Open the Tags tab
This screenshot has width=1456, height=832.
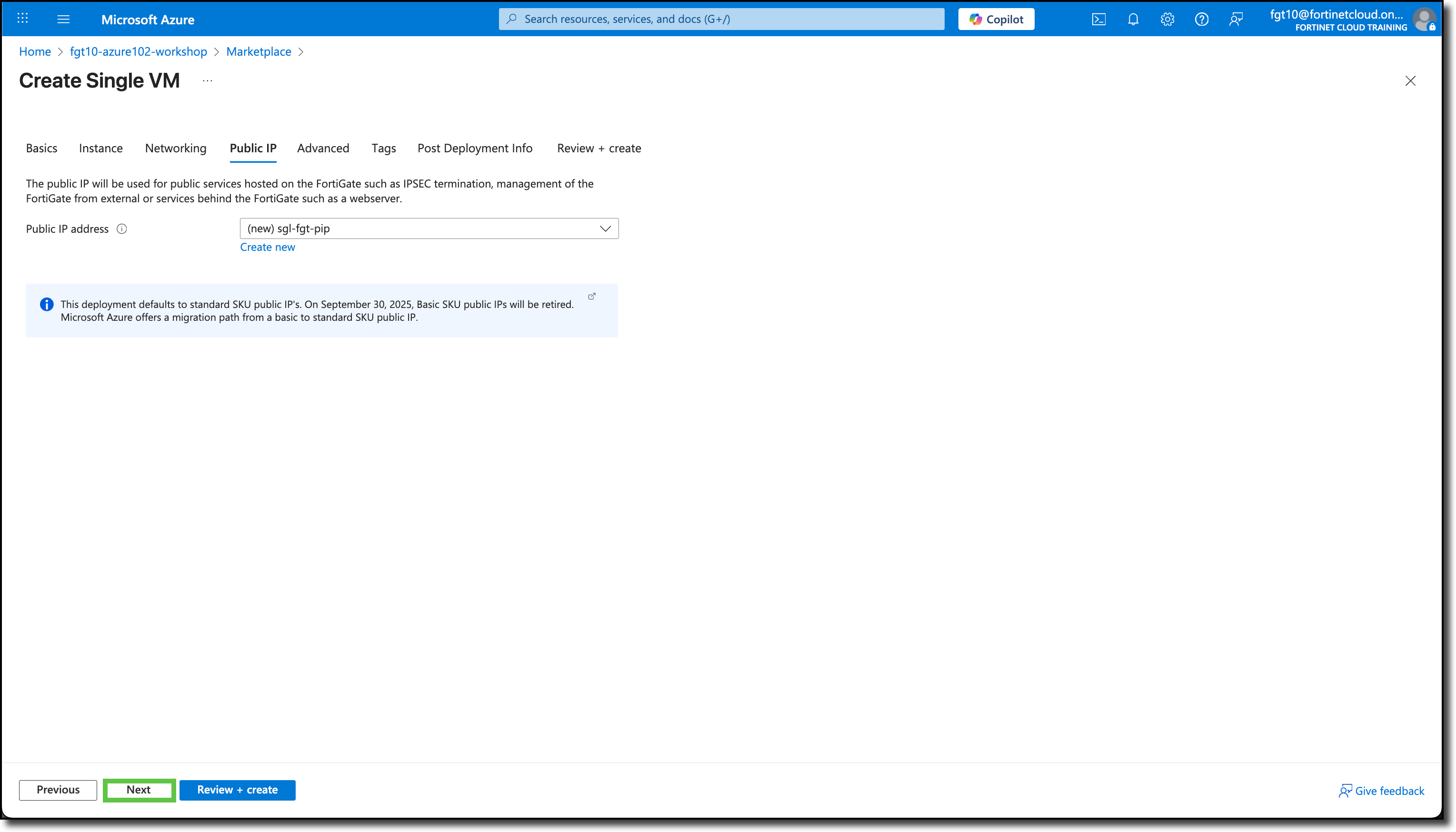tap(383, 148)
